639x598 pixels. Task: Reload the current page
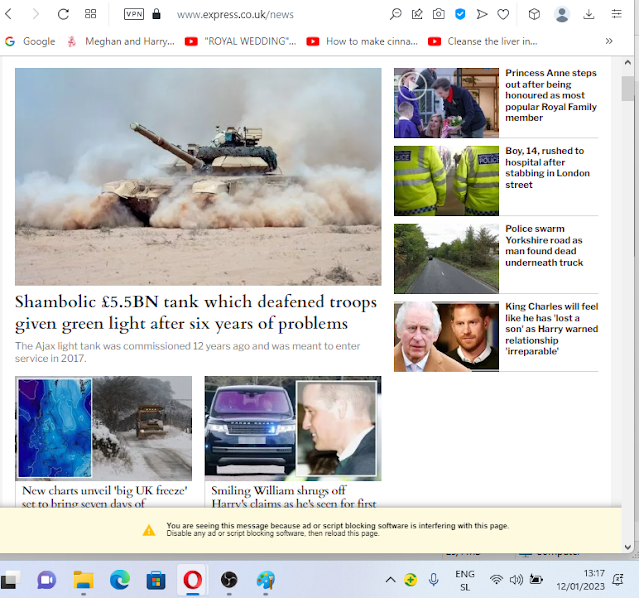(63, 14)
